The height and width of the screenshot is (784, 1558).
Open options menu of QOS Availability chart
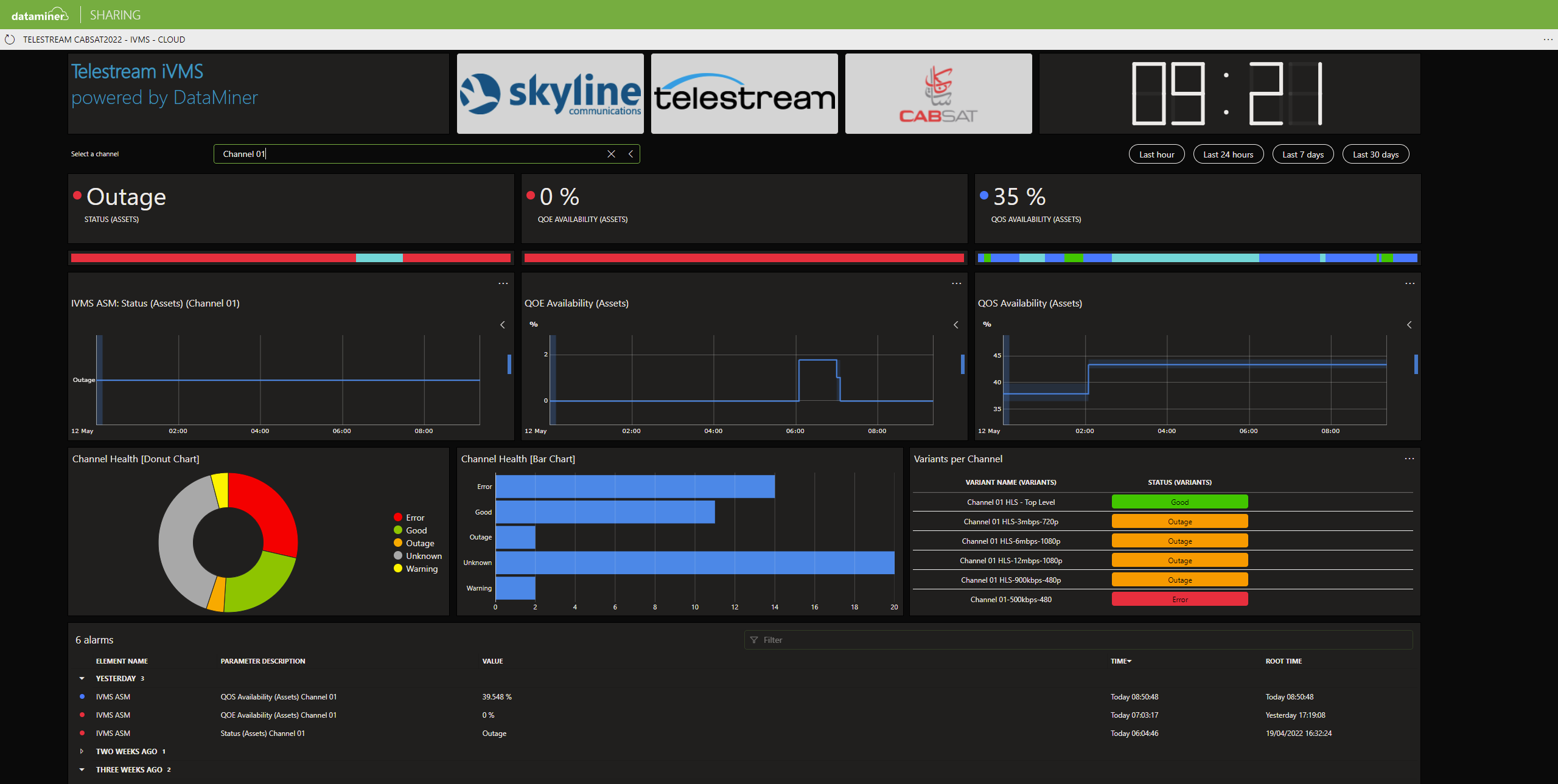pos(1410,283)
